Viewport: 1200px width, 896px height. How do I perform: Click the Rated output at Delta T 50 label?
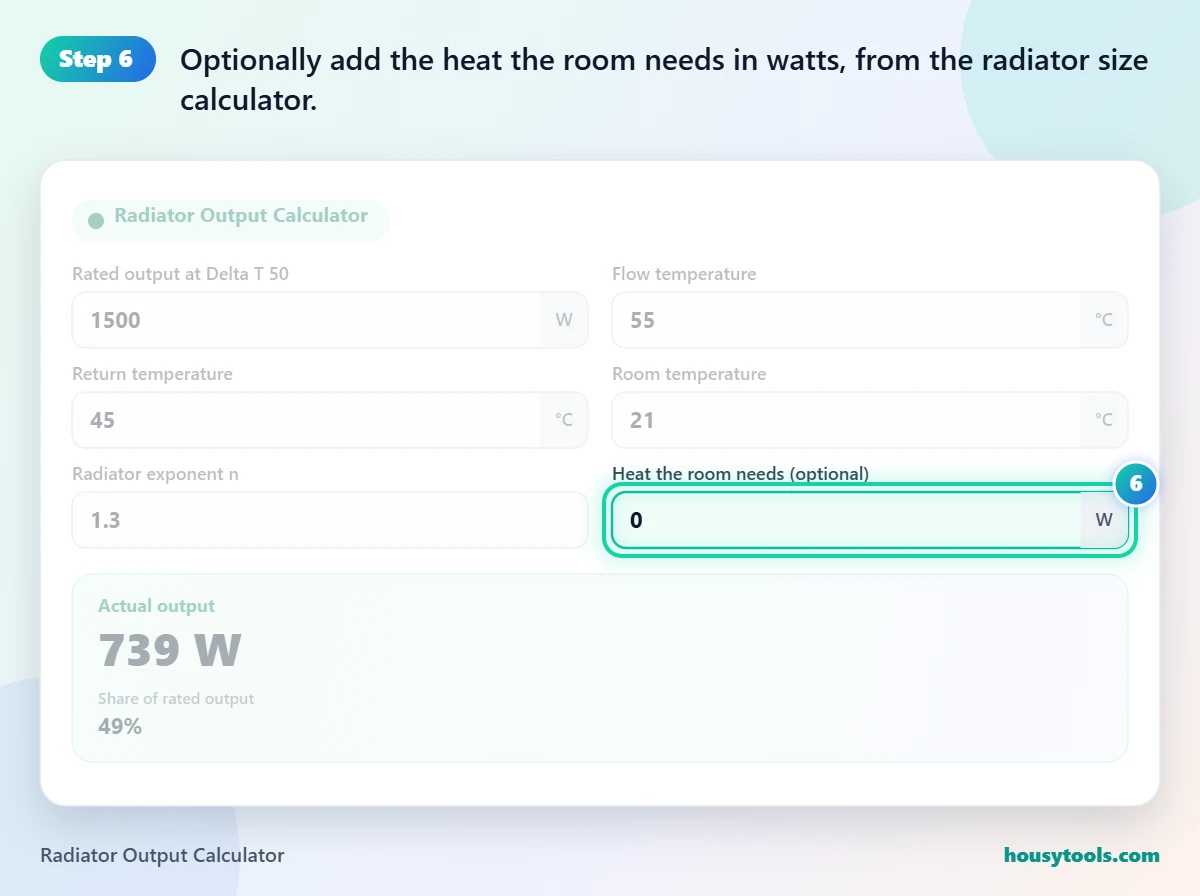[180, 274]
